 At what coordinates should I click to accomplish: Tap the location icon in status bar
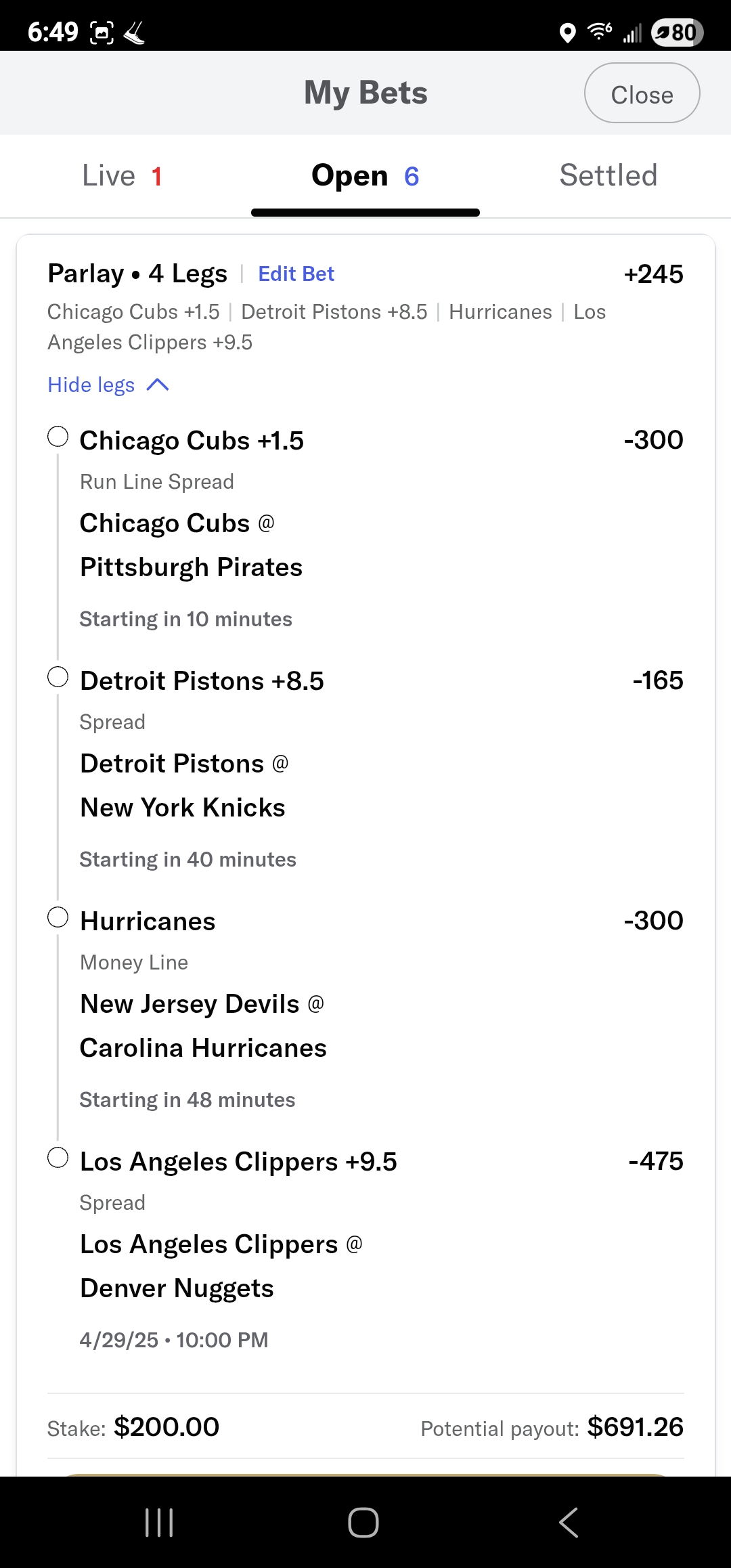pos(568,32)
